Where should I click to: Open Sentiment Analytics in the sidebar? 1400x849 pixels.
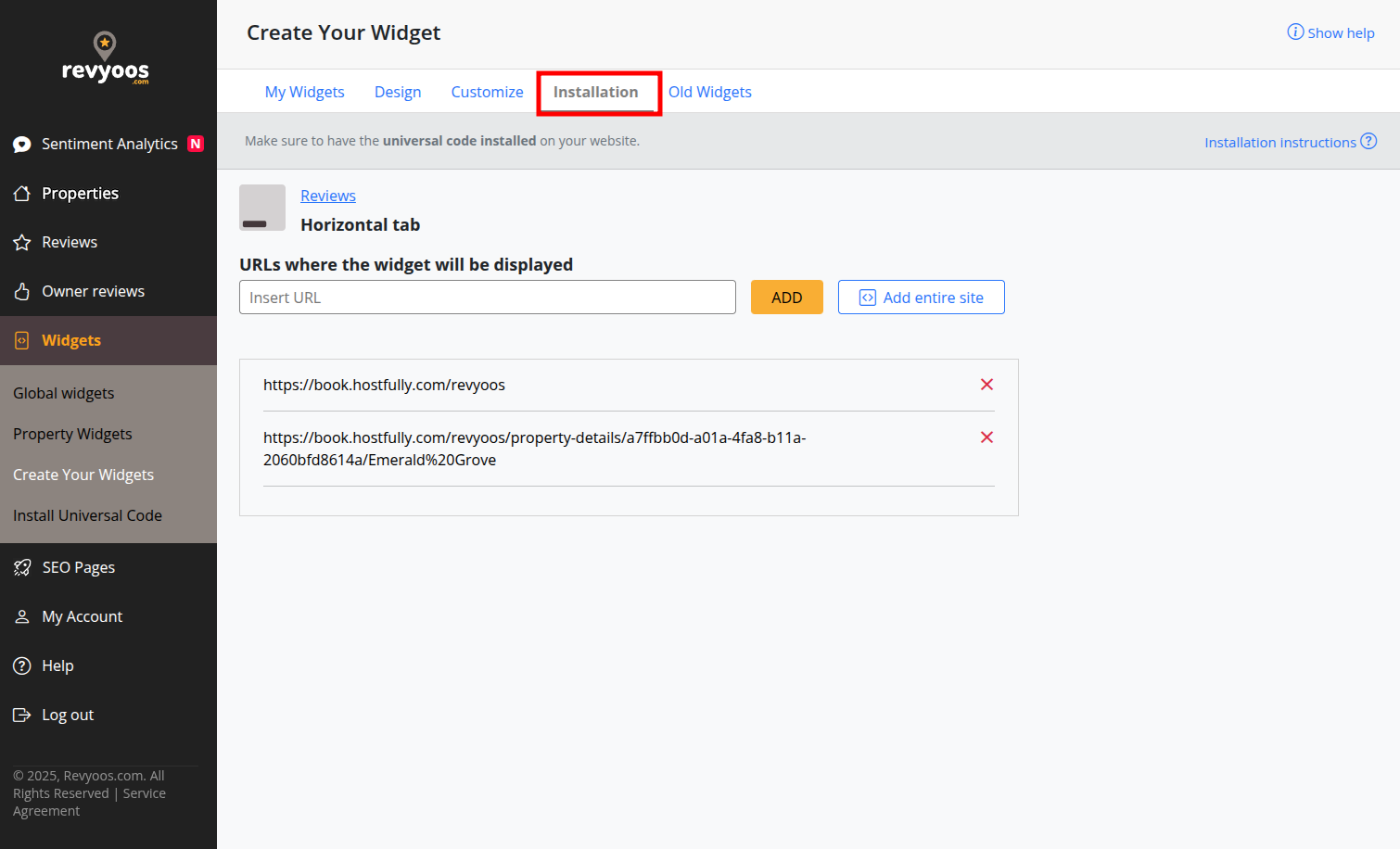pos(108,144)
